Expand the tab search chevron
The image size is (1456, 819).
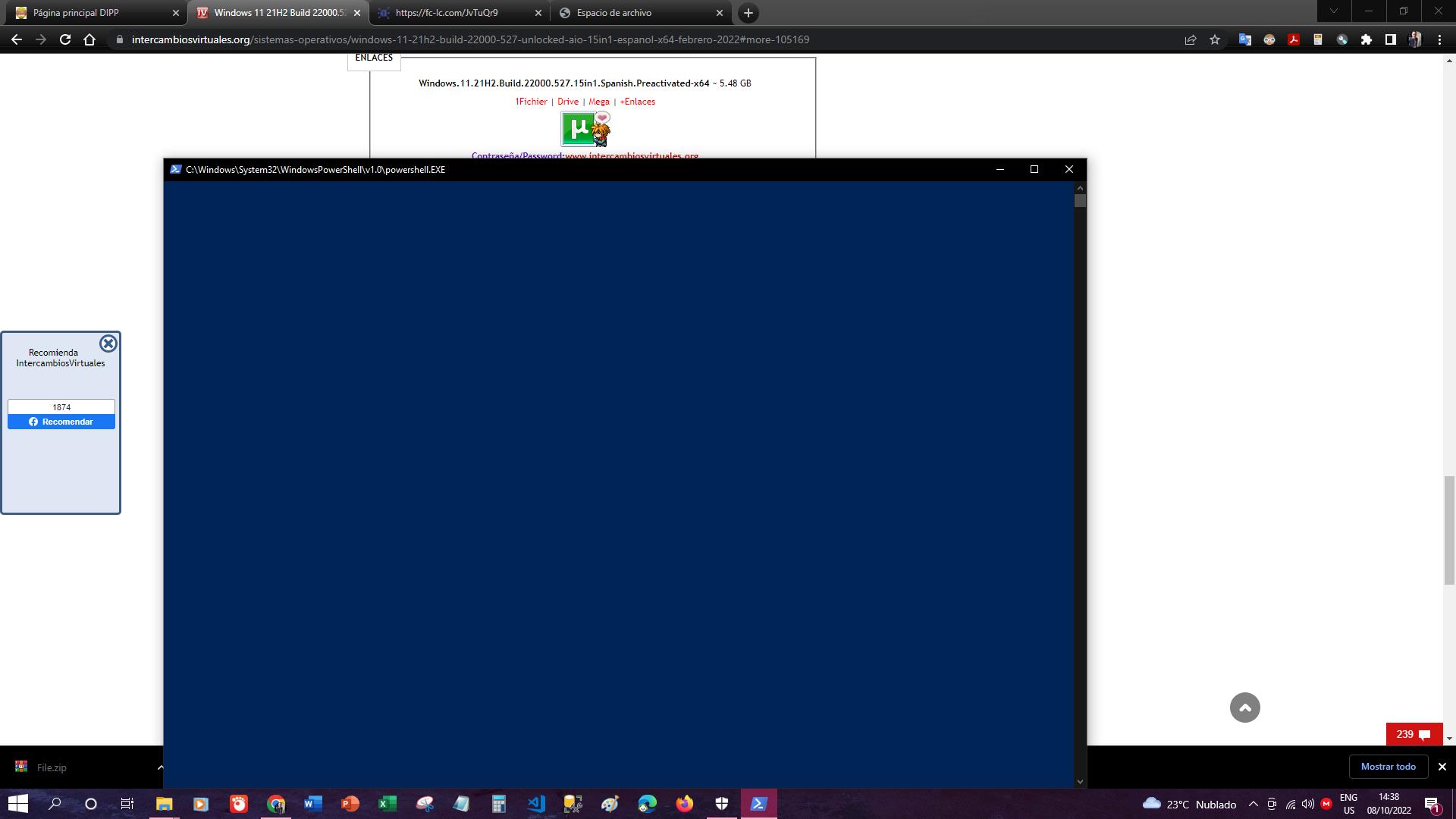[1334, 11]
